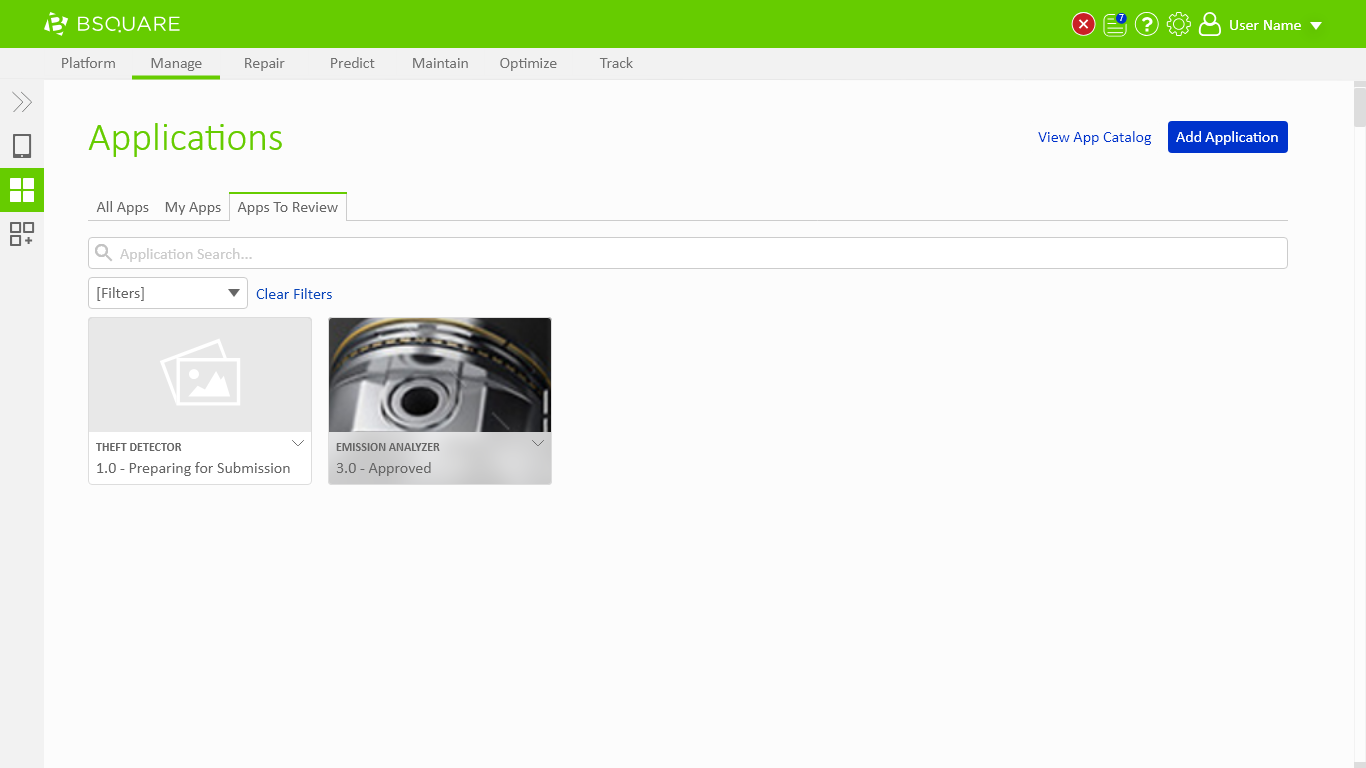Open the notifications list icon
Viewport: 1366px width, 768px height.
click(x=1115, y=25)
